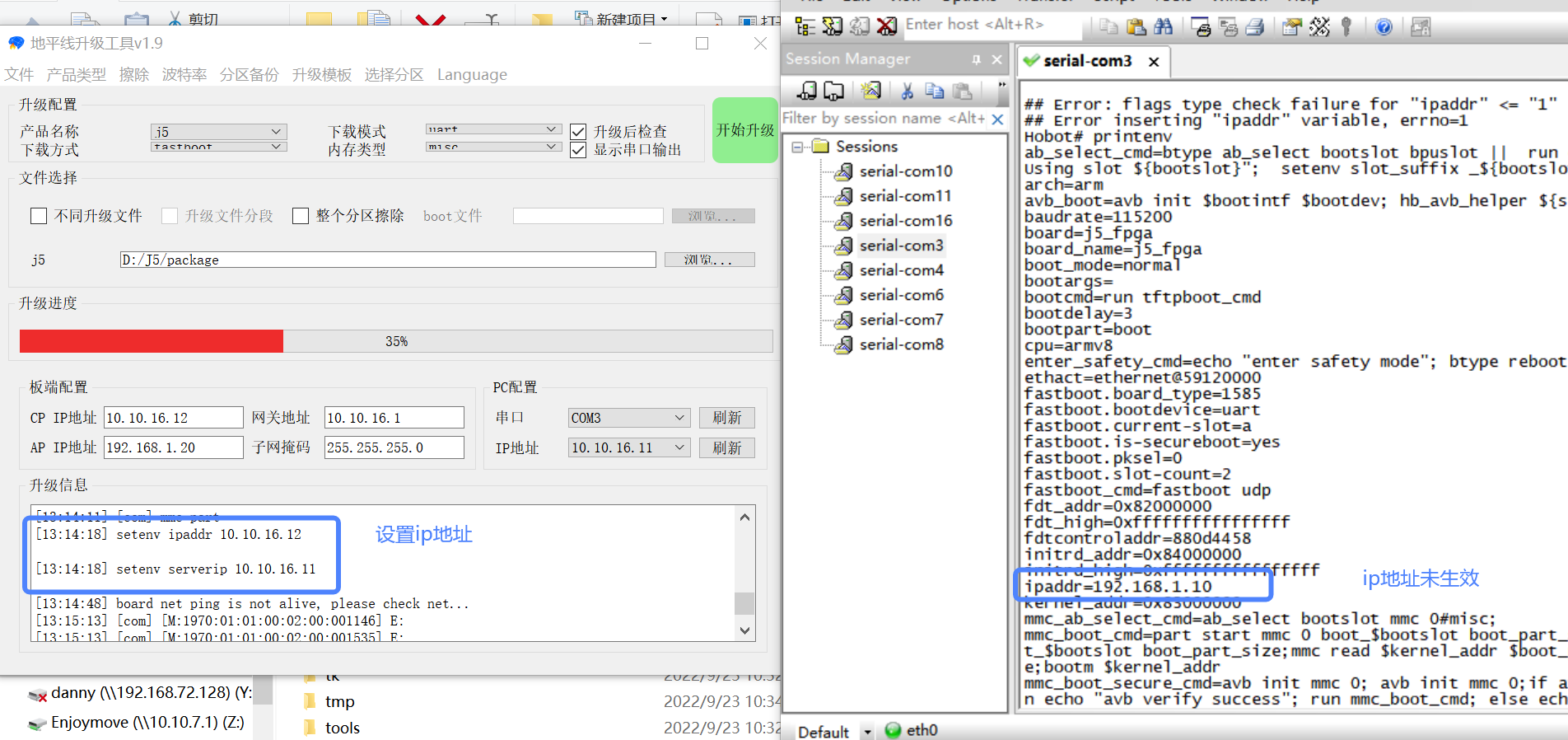The image size is (1568, 740).
Task: Open Help via the blue question icon
Action: tap(1384, 26)
